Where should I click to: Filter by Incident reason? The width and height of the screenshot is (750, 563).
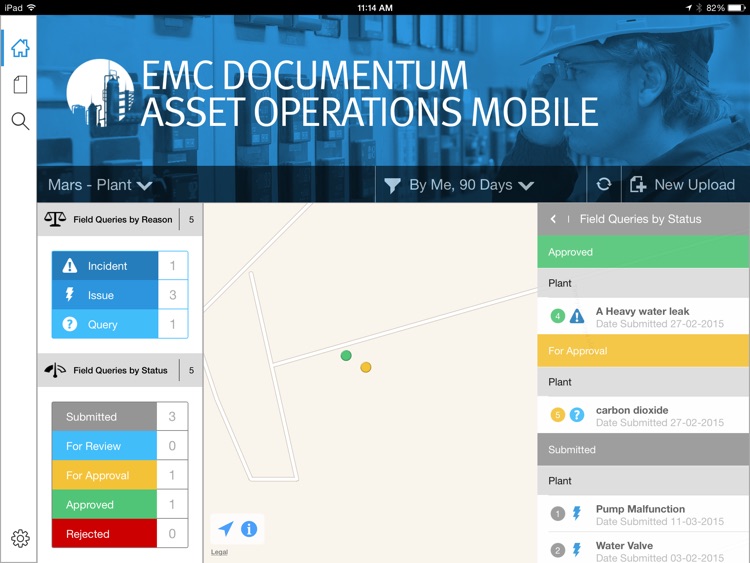click(x=120, y=265)
